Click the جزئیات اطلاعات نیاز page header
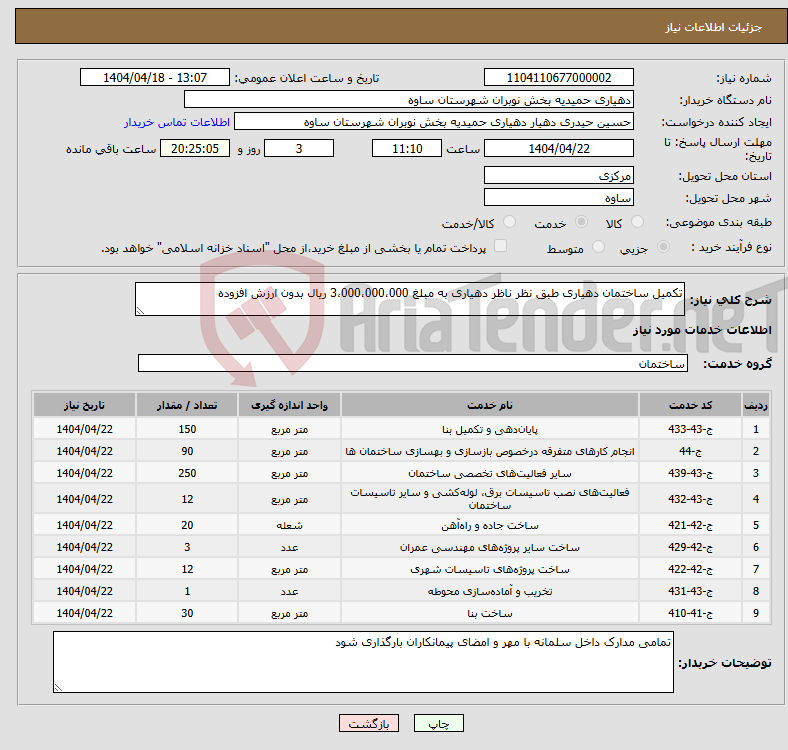The height and width of the screenshot is (750, 788). click(x=714, y=27)
